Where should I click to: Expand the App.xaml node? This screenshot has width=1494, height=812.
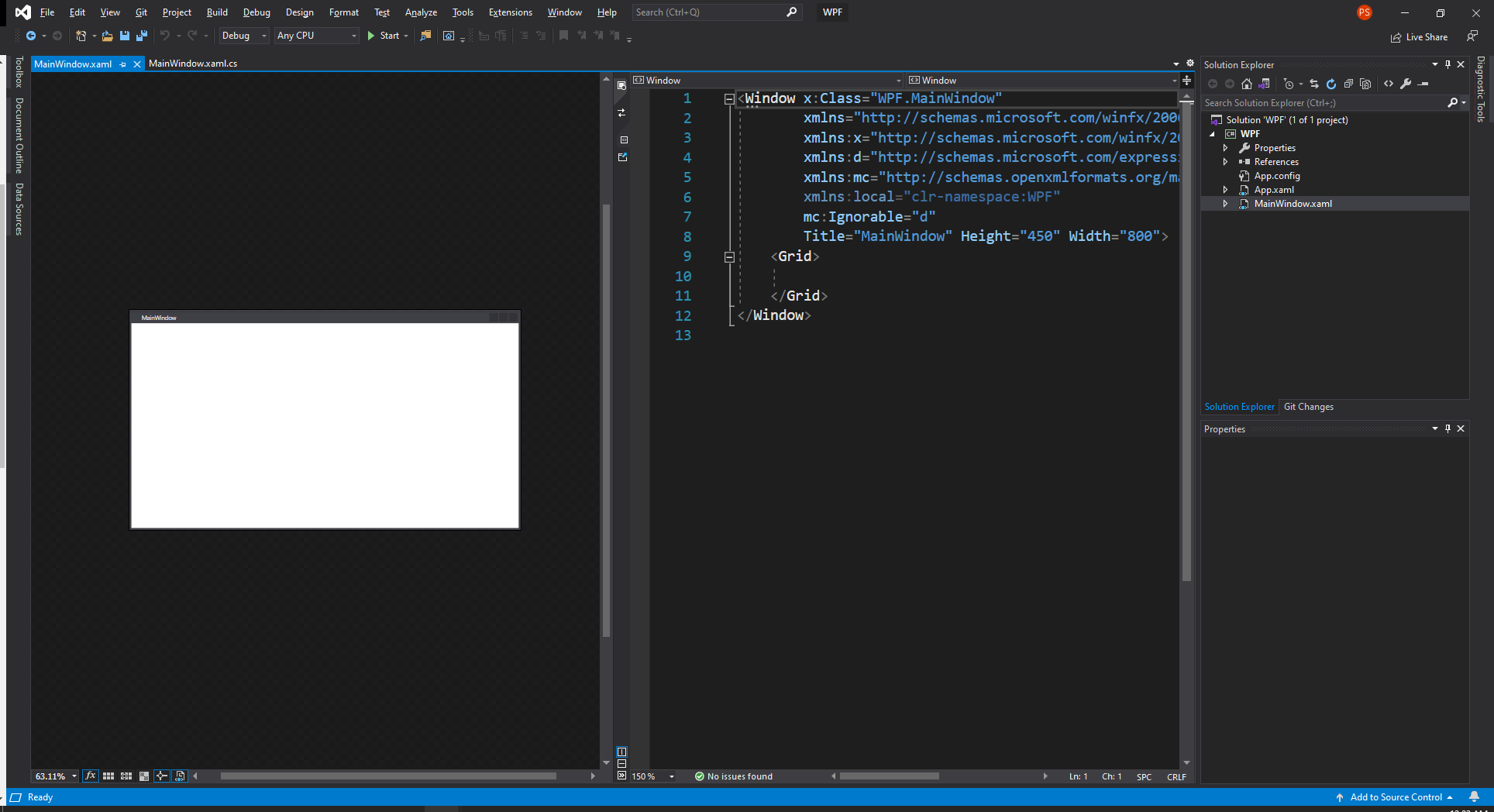click(1225, 190)
